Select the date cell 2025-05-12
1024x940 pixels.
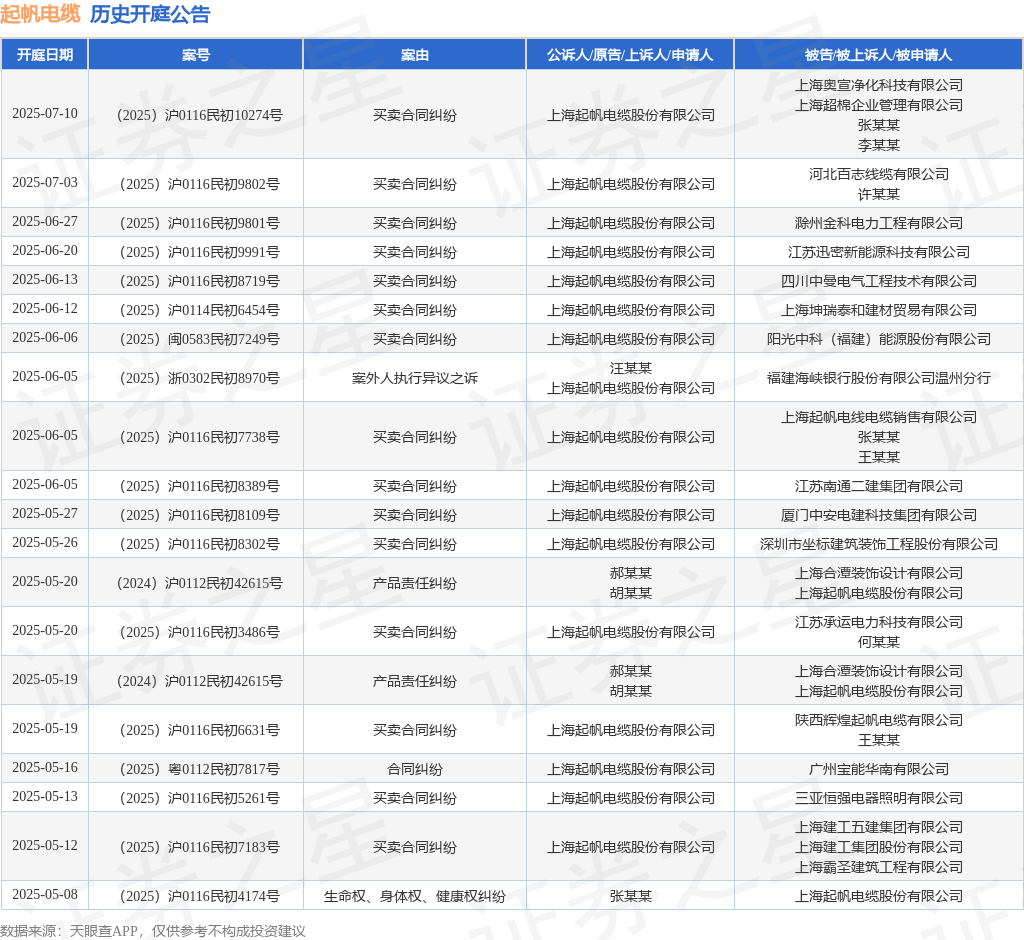click(44, 846)
